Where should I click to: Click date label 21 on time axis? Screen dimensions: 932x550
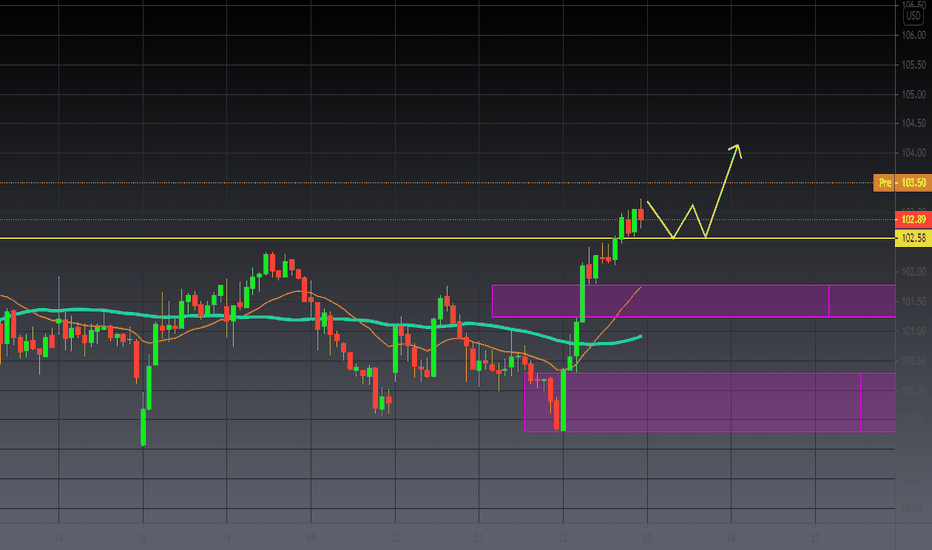[x=479, y=538]
